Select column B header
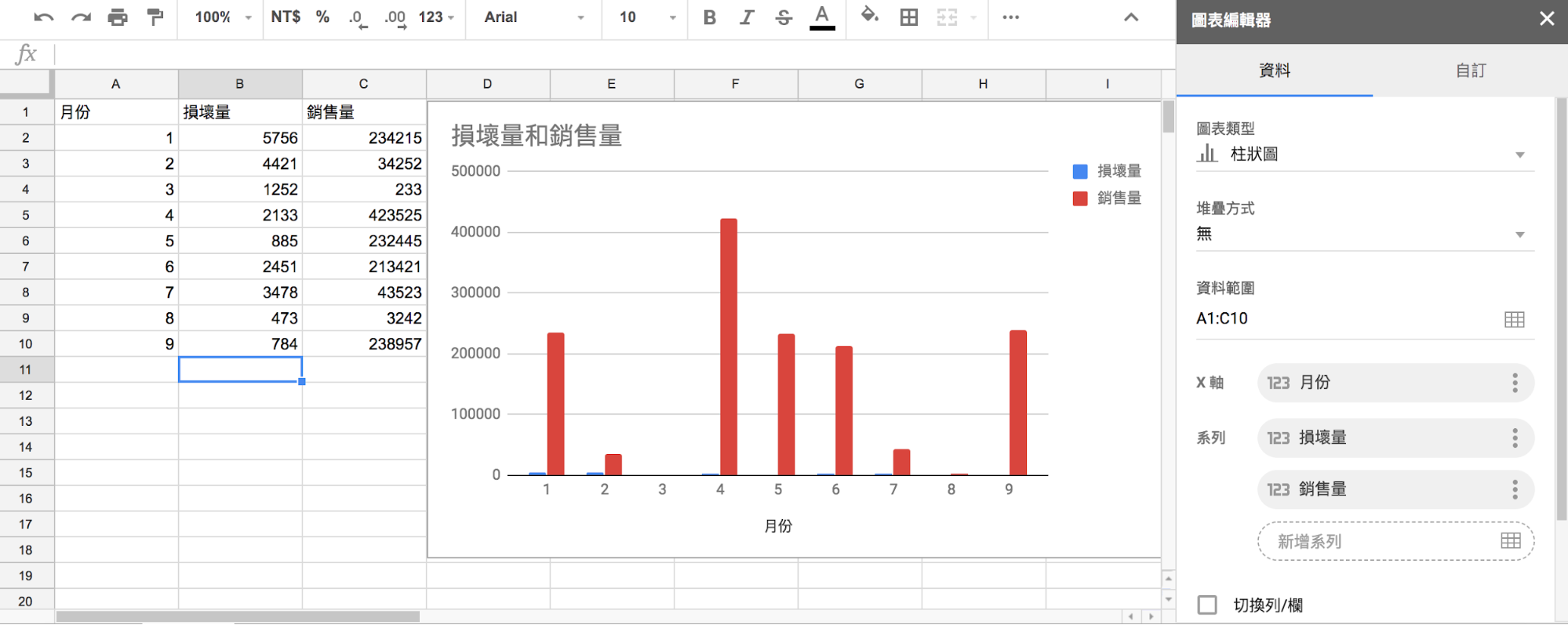Viewport: 1568px width, 625px height. click(240, 84)
